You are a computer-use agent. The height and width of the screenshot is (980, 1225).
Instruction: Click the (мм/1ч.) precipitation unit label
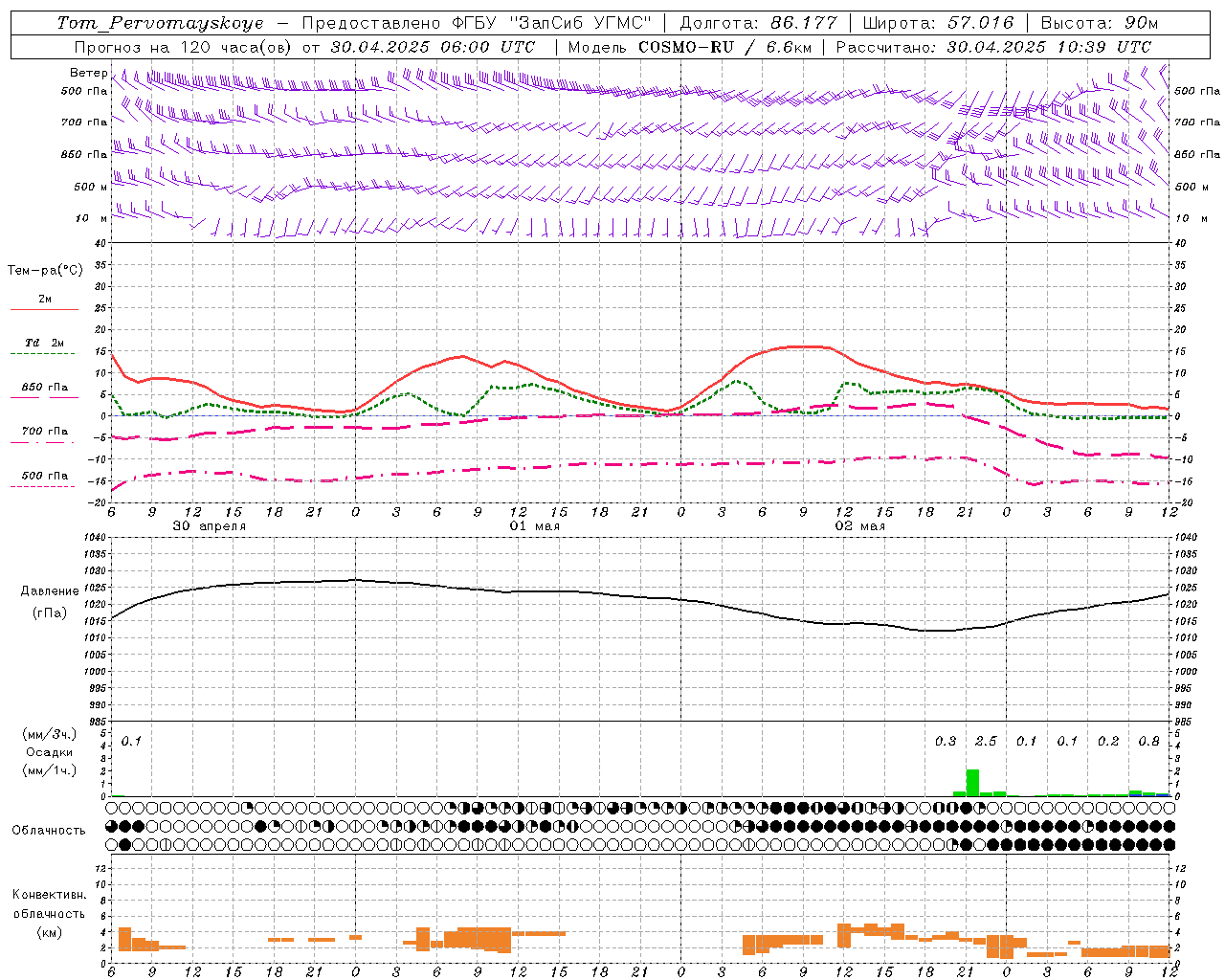point(50,770)
